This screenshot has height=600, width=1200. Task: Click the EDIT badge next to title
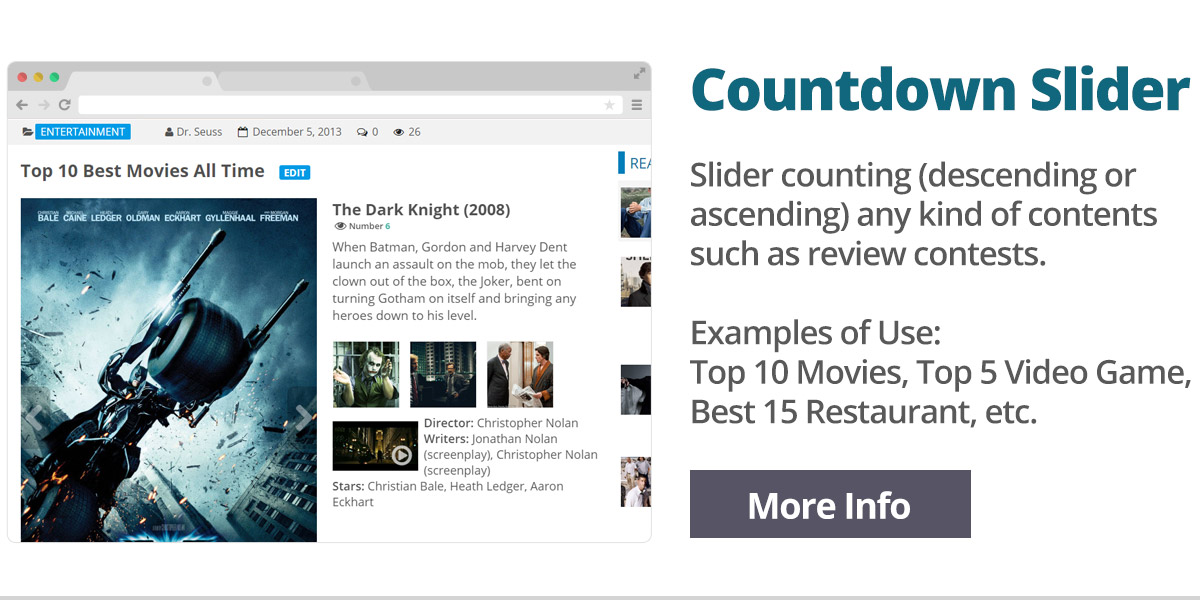[295, 172]
